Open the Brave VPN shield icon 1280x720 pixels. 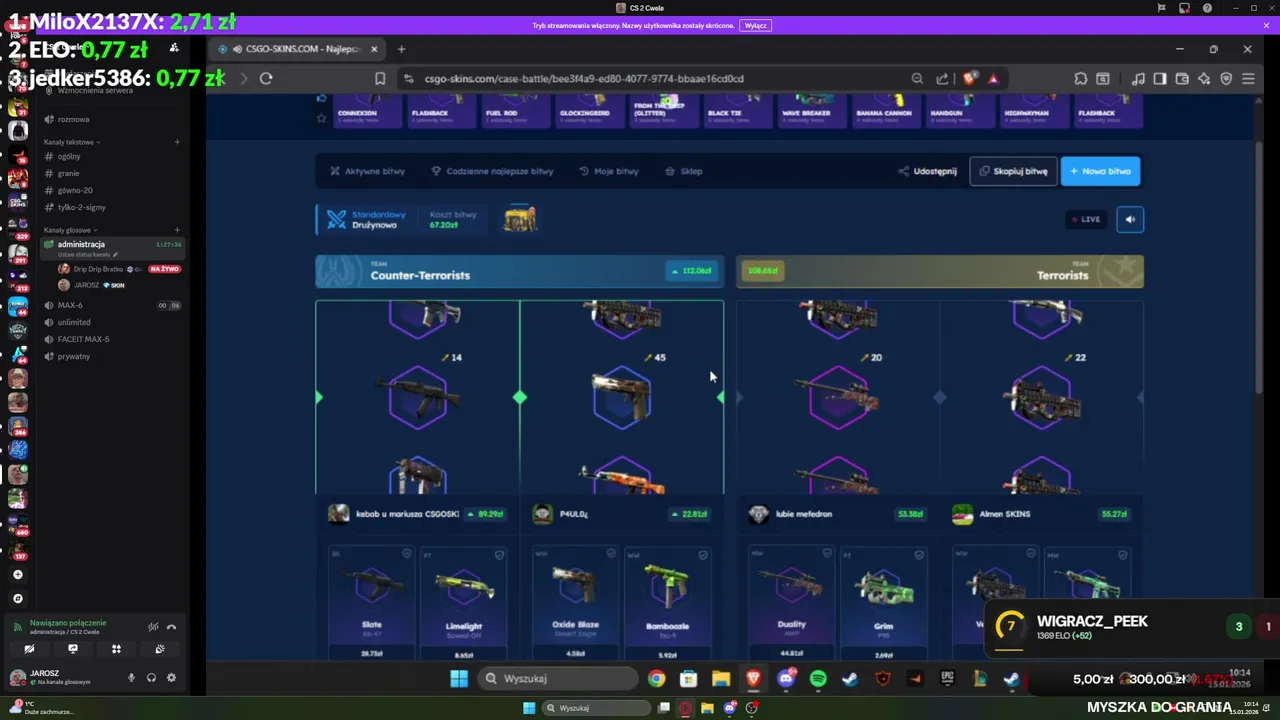(1226, 78)
